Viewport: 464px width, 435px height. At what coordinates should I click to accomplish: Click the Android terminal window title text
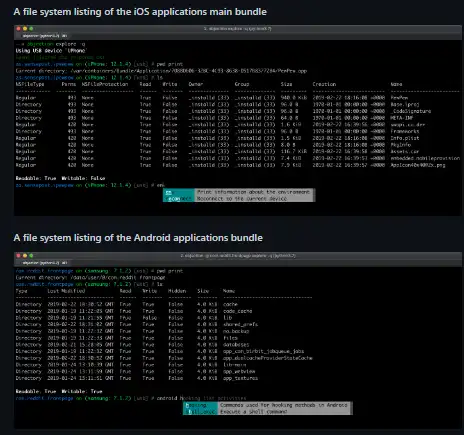238,256
